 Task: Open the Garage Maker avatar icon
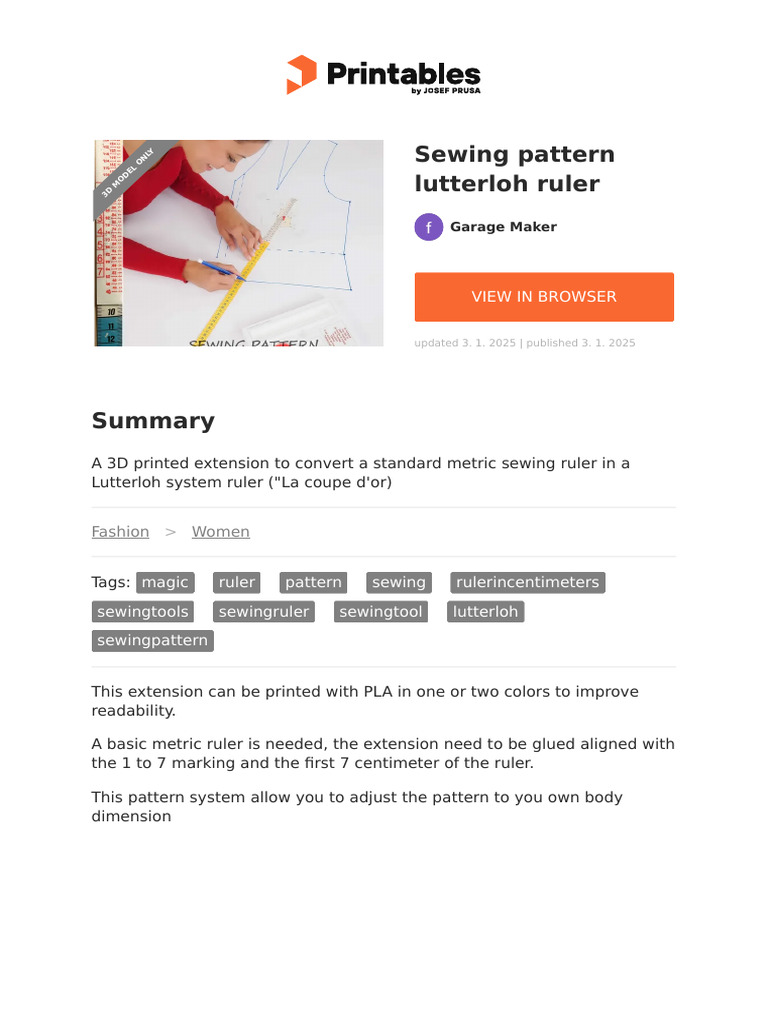[x=428, y=227]
